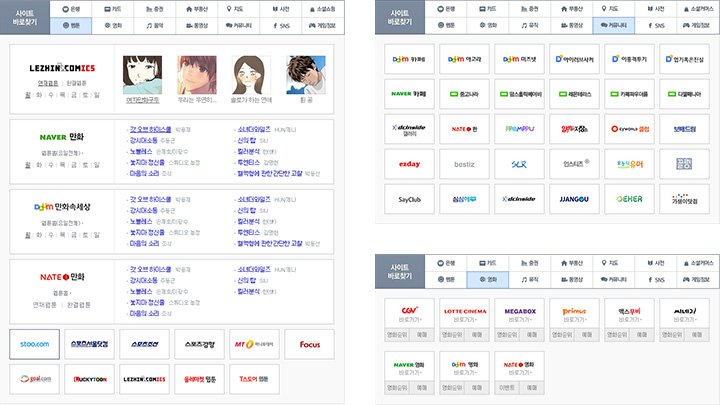The width and height of the screenshot is (720, 405).
Task: Click the Focus newspaper logo
Action: pos(310,344)
